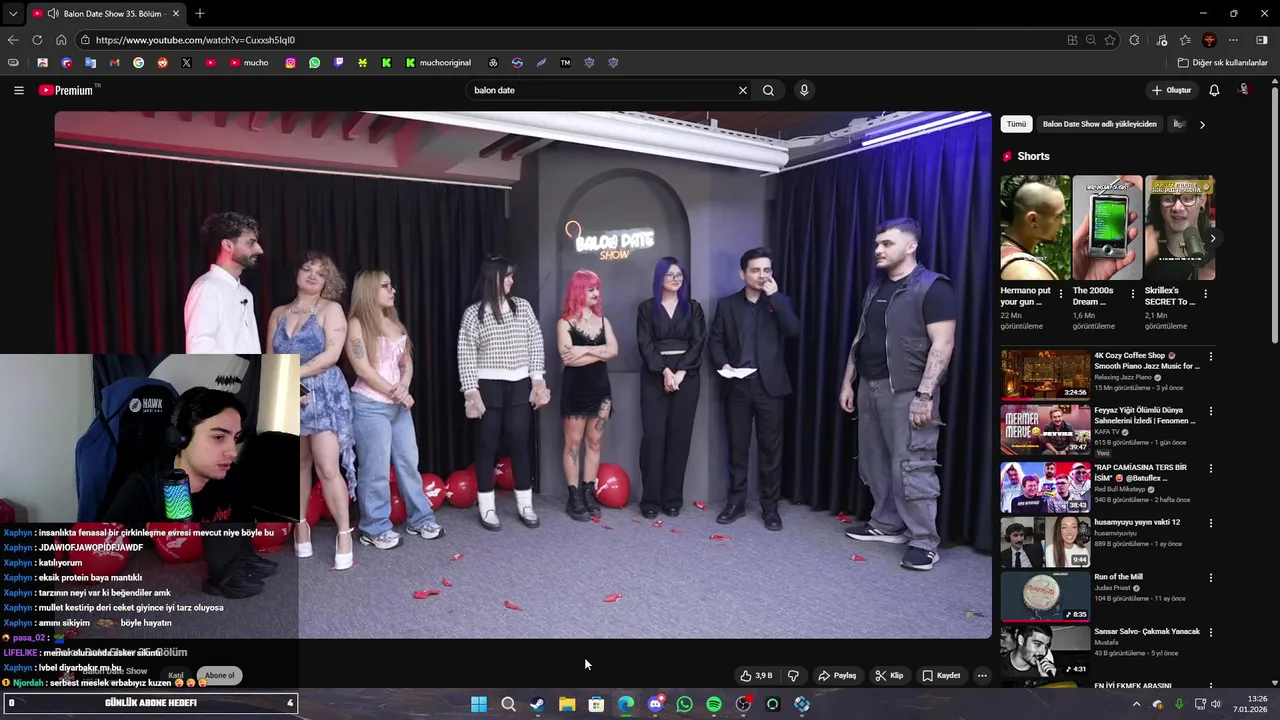Open options menu for '4K Cozy Coffee Shop'
Viewport: 1280px width, 720px height.
click(1211, 356)
